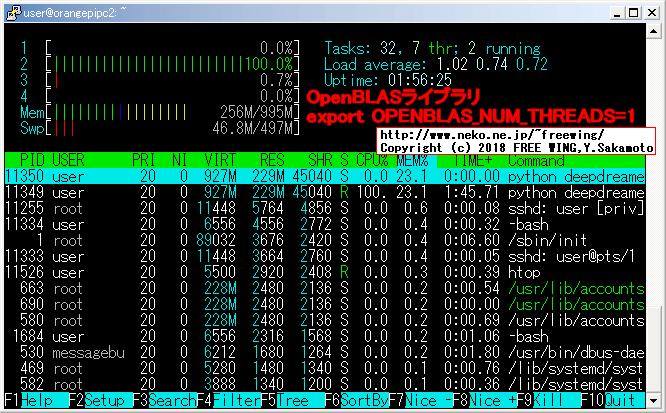Close the PuTTY window
The width and height of the screenshot is (666, 413).
click(x=652, y=13)
